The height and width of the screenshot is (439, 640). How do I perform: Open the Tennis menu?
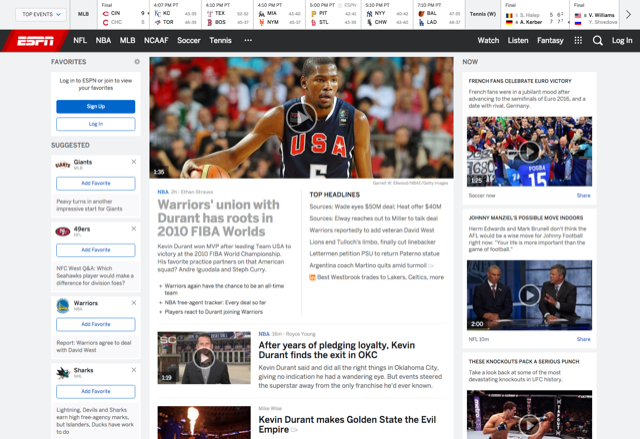pyautogui.click(x=220, y=40)
